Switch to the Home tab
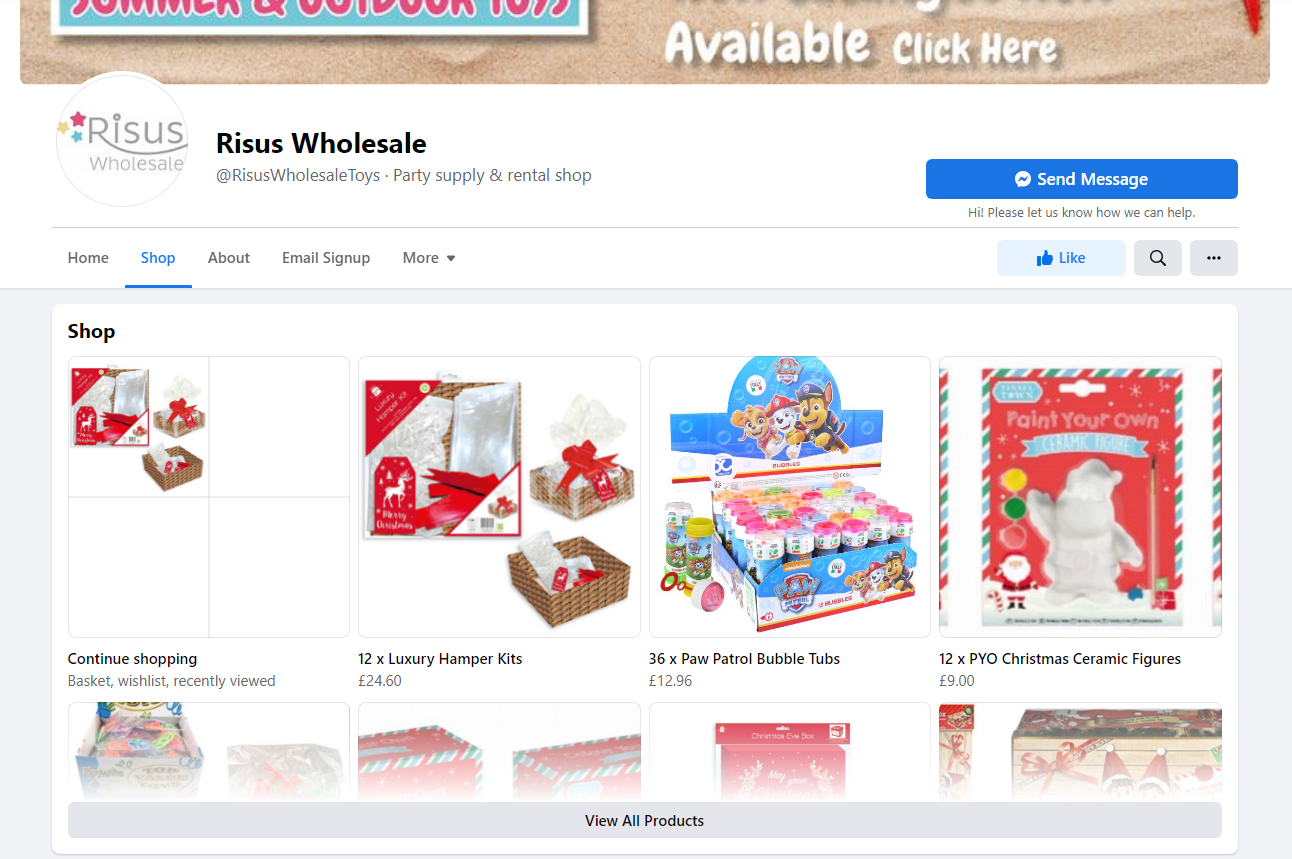The height and width of the screenshot is (859, 1292). [88, 258]
